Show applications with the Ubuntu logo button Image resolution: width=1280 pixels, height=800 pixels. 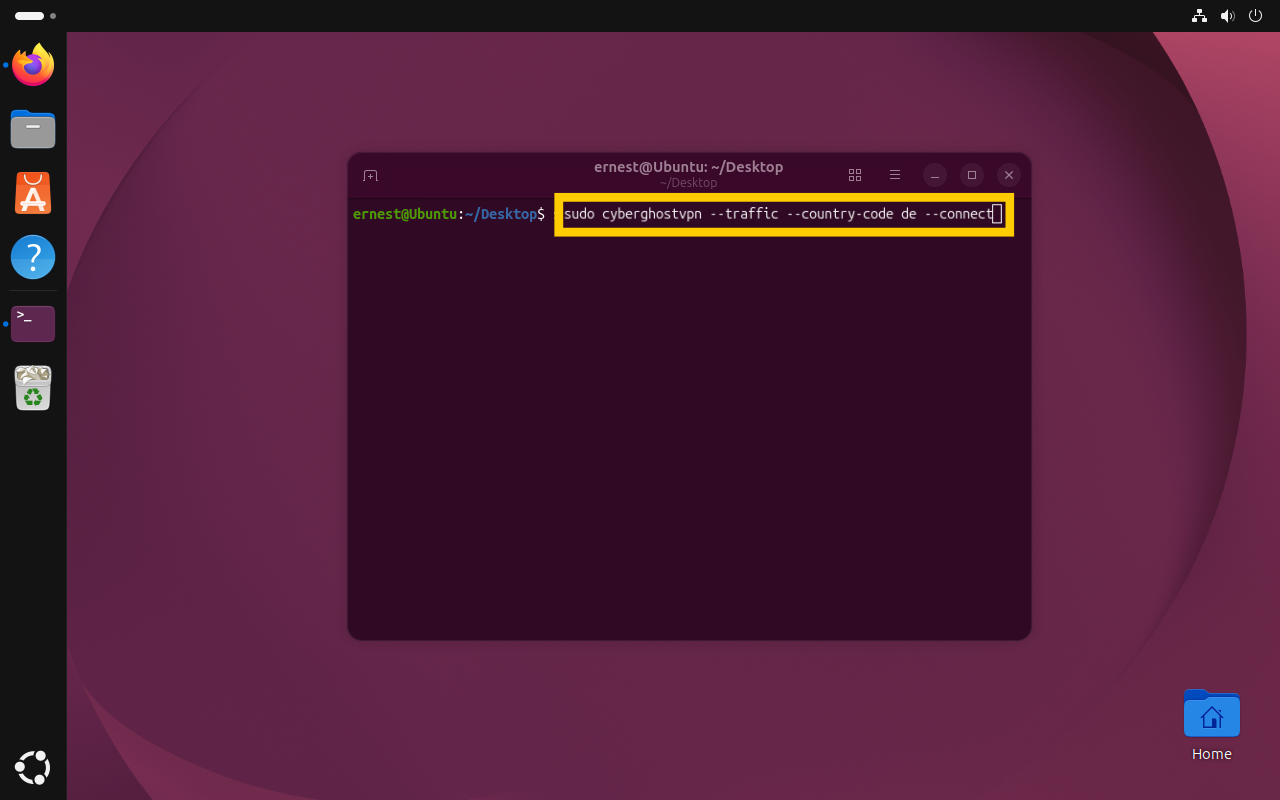pyautogui.click(x=33, y=767)
